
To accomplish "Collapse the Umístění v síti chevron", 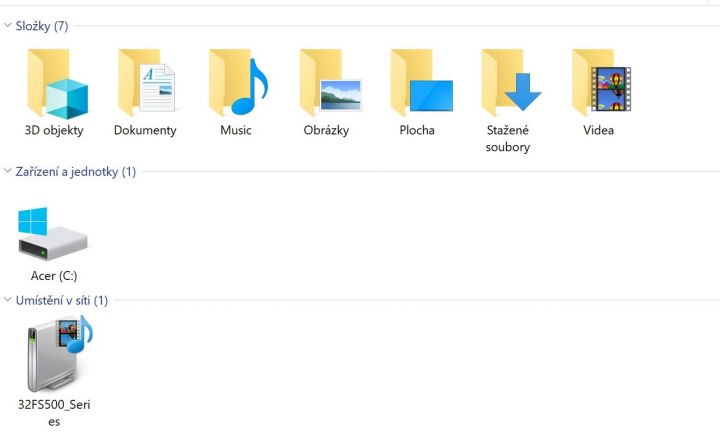I will tap(7, 300).
